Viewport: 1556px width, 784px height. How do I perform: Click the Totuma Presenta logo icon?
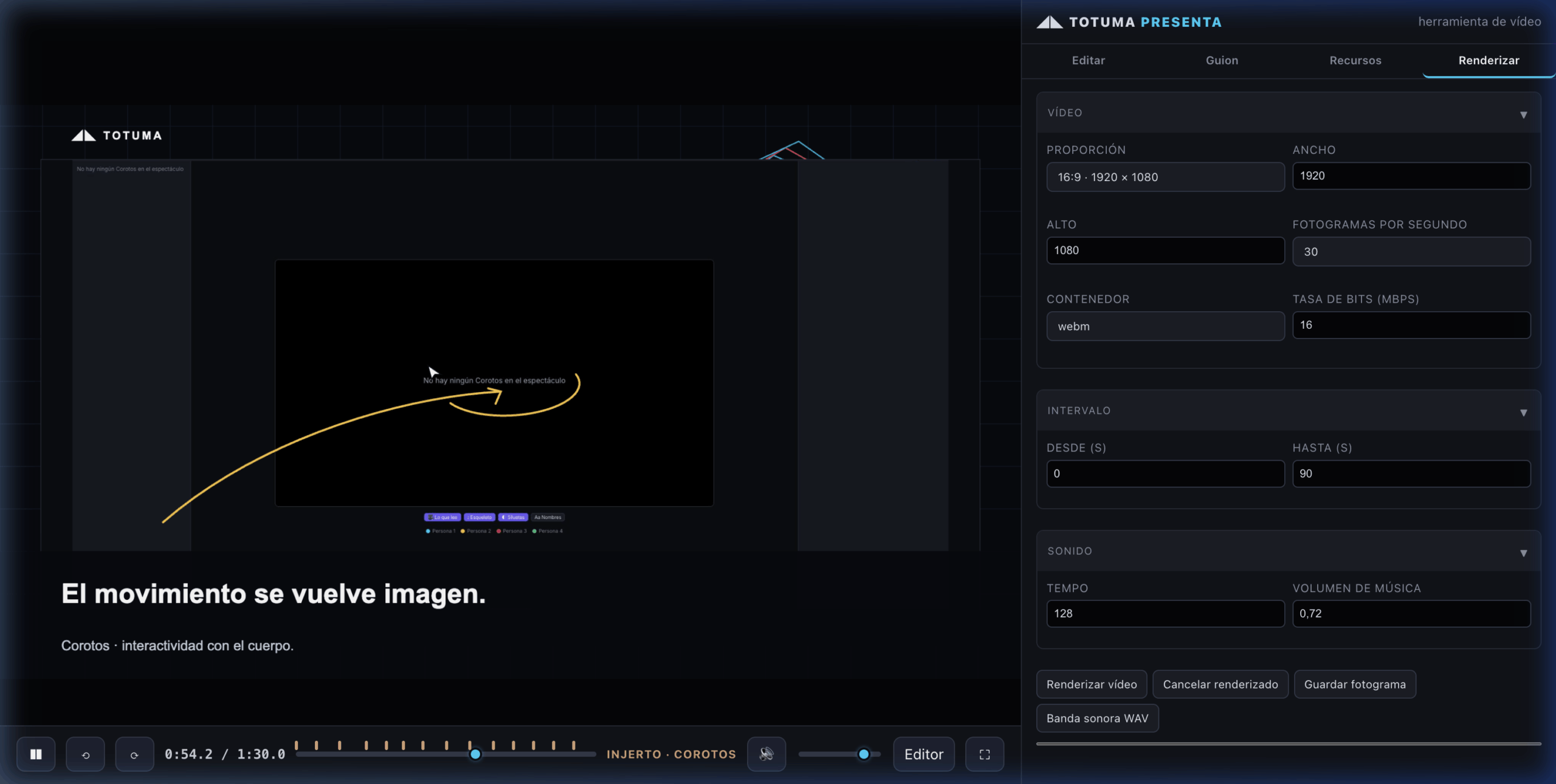(x=1050, y=22)
